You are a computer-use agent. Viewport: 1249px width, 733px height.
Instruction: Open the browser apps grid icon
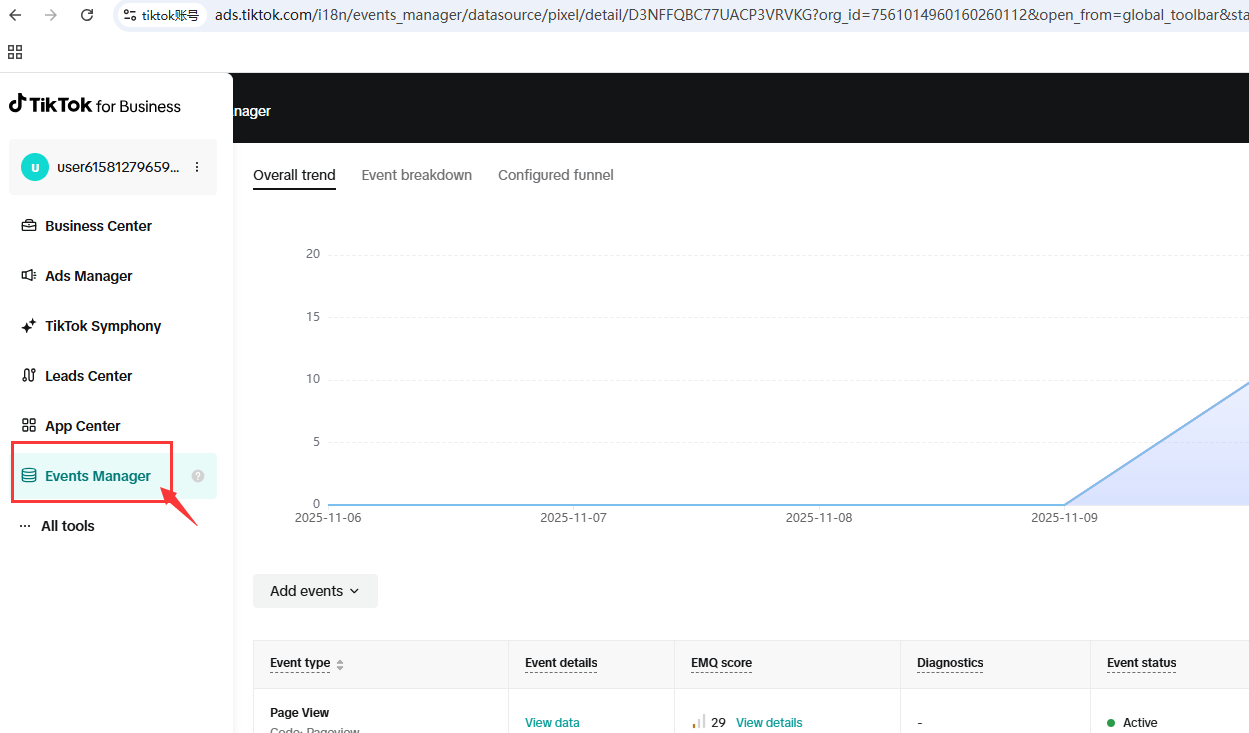(15, 52)
